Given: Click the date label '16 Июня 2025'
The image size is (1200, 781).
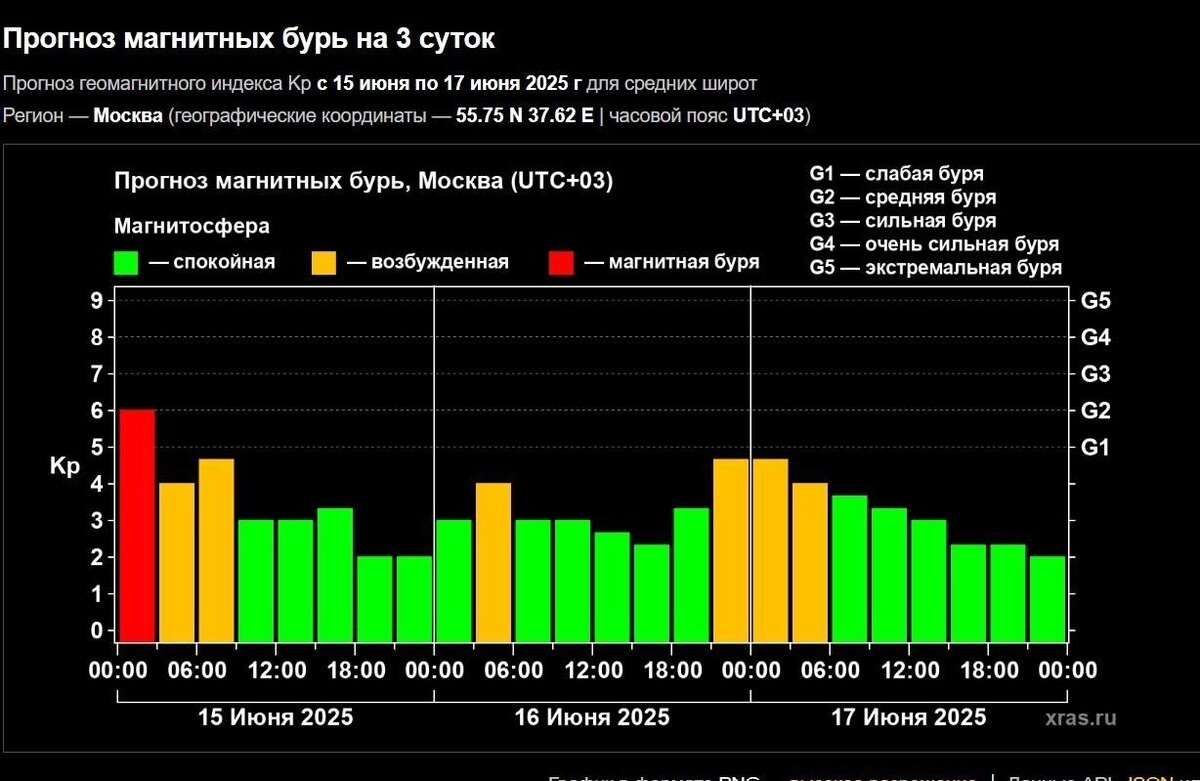Looking at the screenshot, I should (592, 717).
